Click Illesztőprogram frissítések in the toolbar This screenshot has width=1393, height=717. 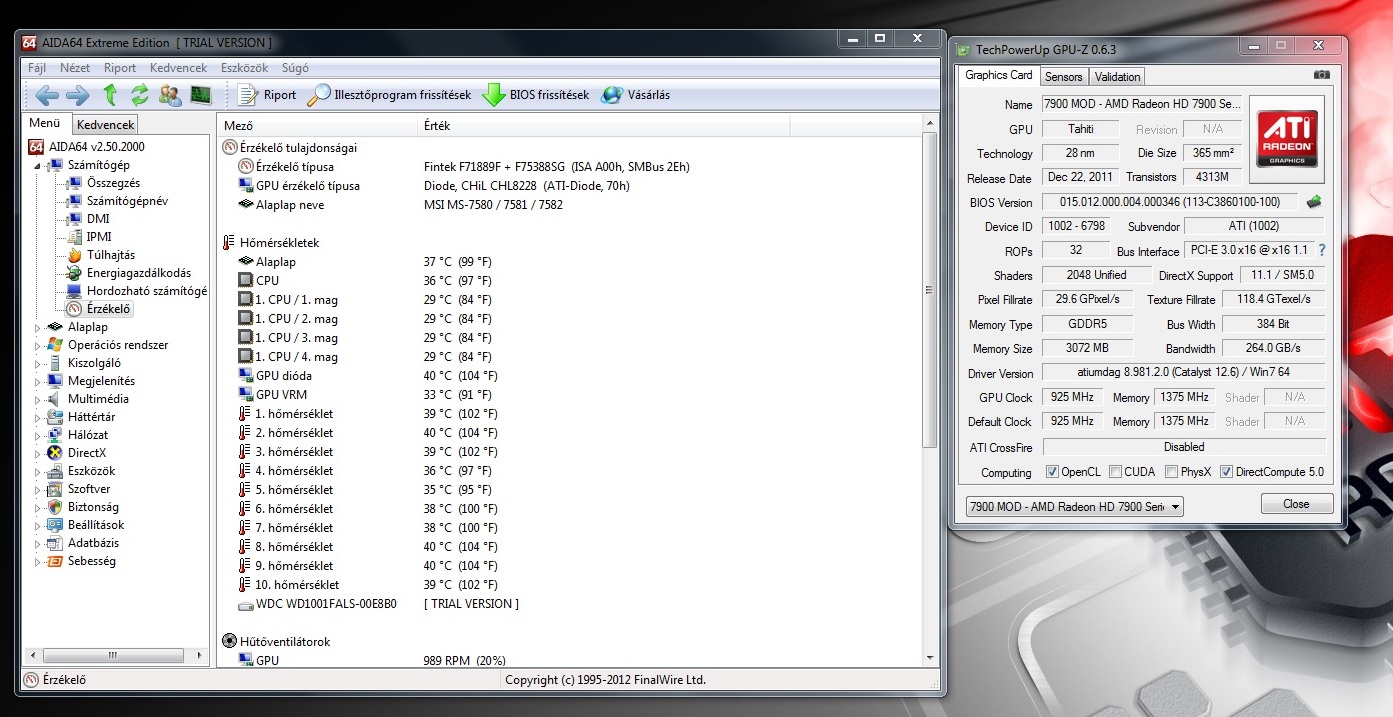[x=389, y=95]
